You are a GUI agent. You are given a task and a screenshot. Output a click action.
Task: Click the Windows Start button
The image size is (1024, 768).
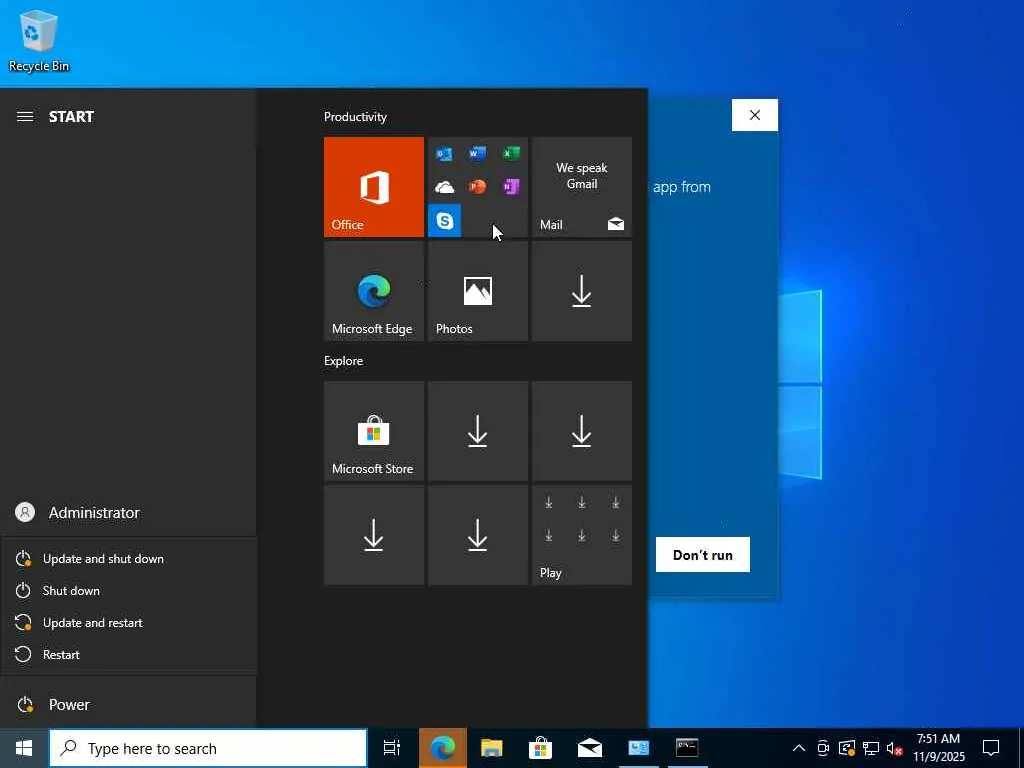[x=24, y=748]
